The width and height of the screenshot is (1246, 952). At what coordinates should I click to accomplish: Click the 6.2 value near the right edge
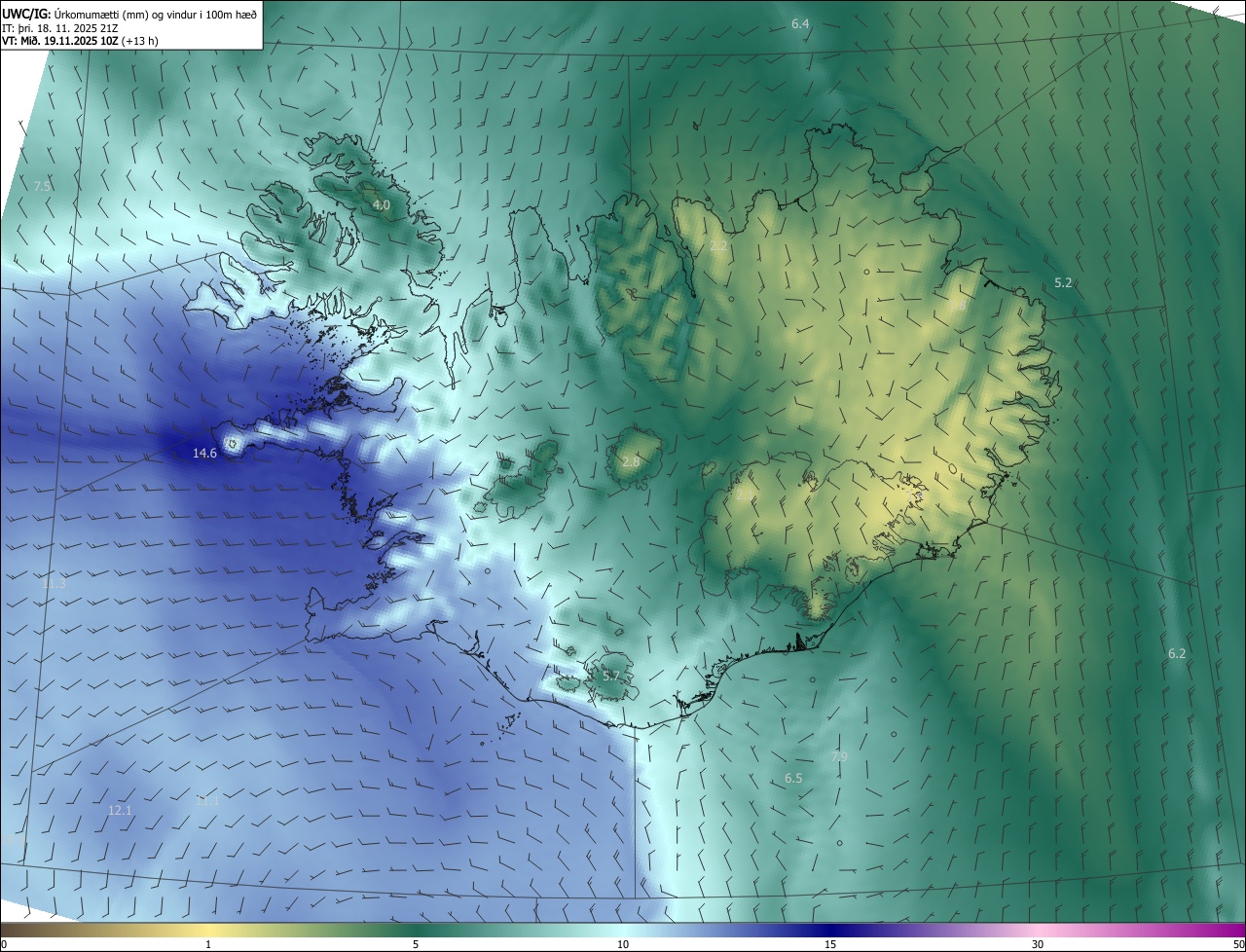(1177, 654)
